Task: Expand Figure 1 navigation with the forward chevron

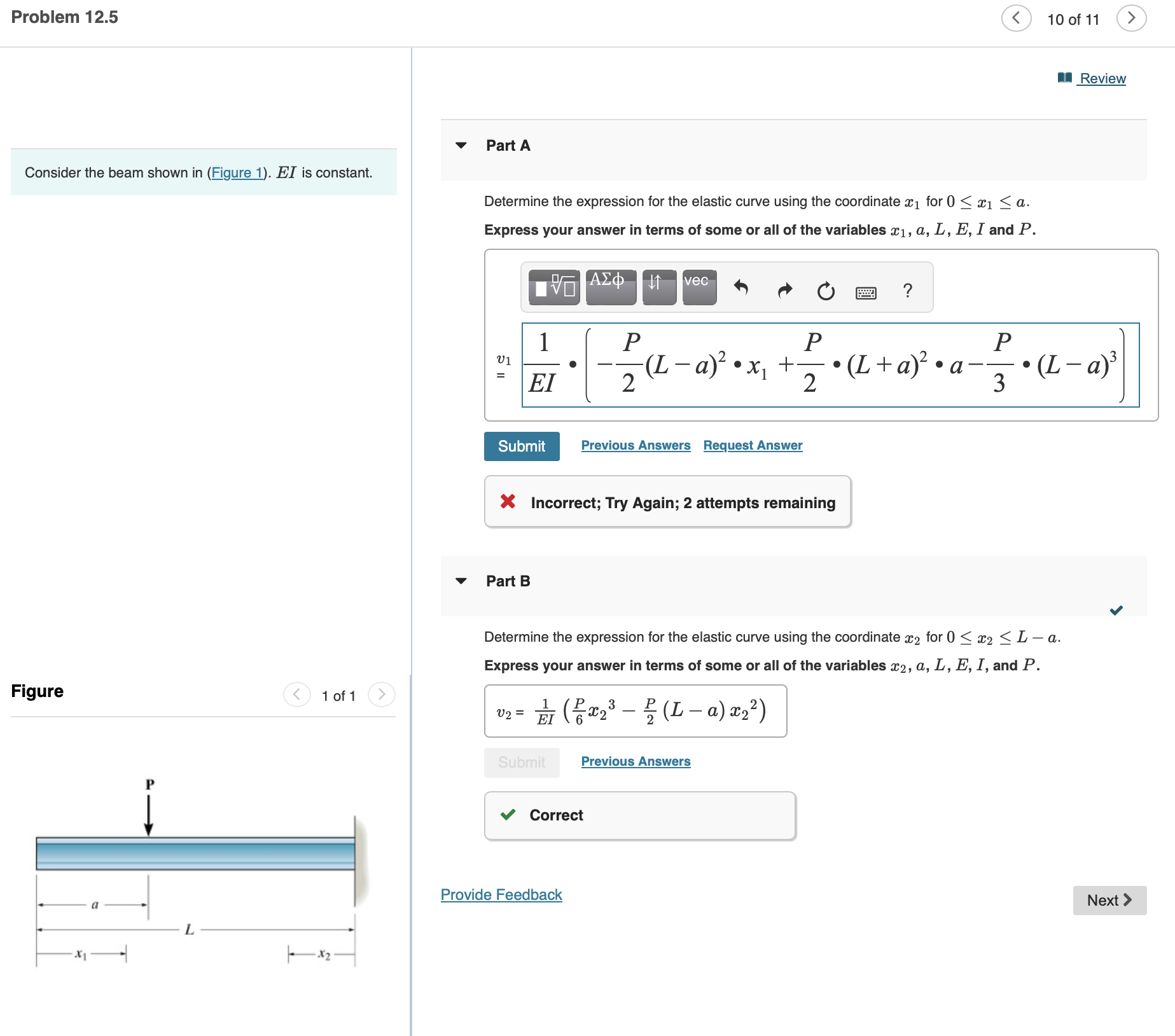Action: click(x=381, y=695)
